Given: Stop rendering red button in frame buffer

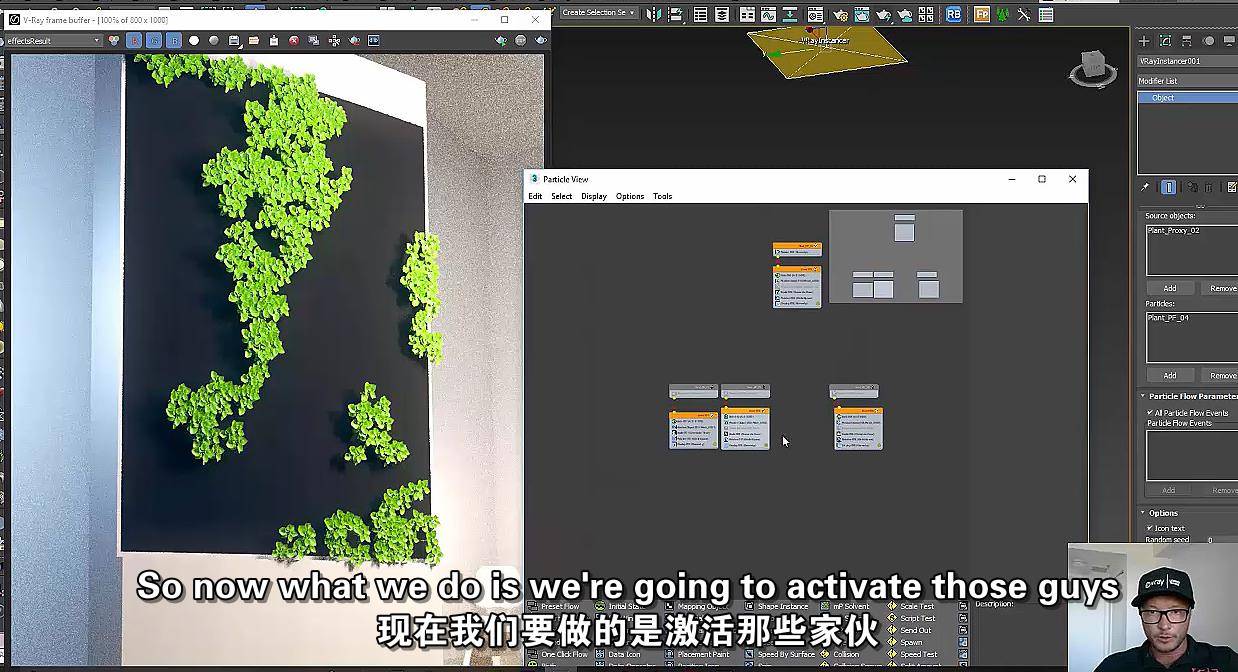Looking at the screenshot, I should point(294,40).
